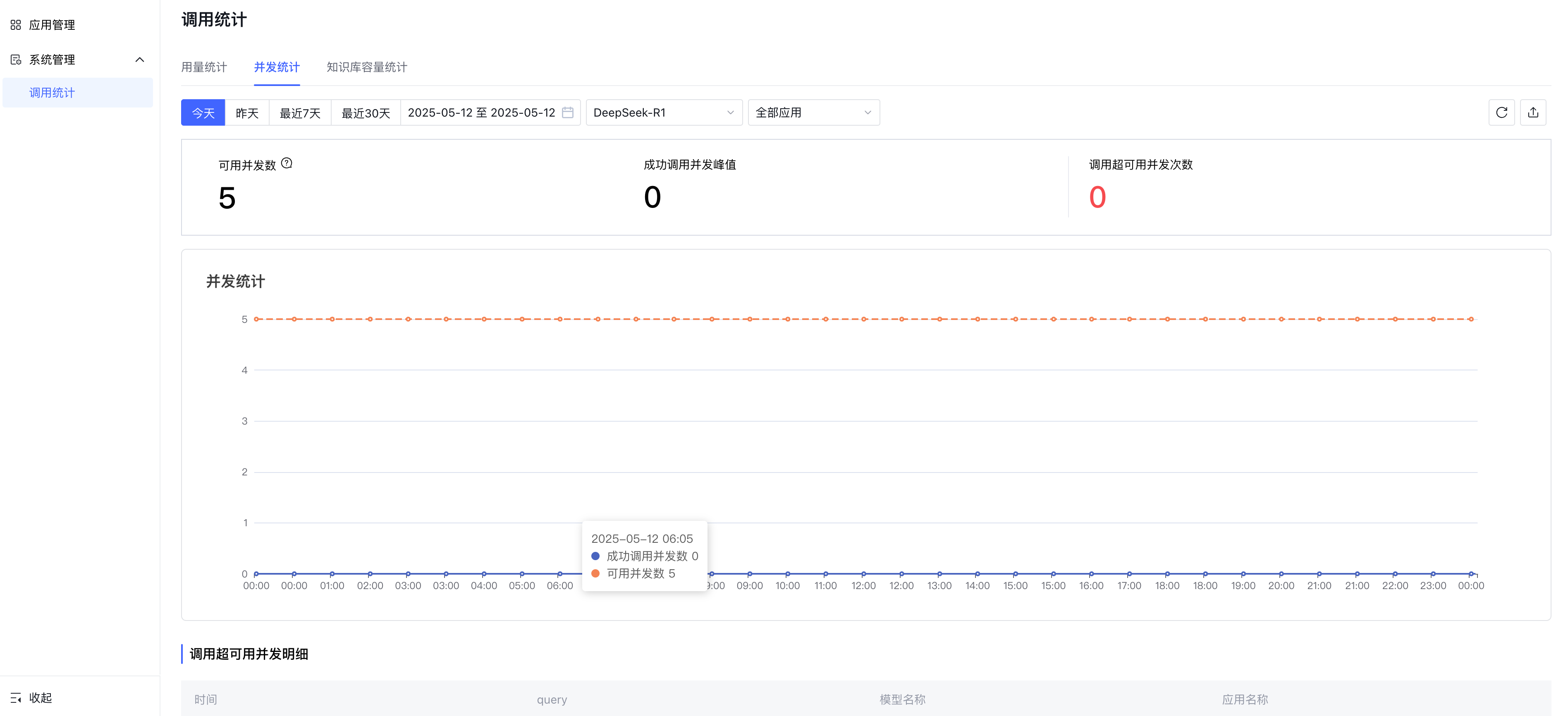Click the orange 可用并发数 legend dot

point(595,573)
